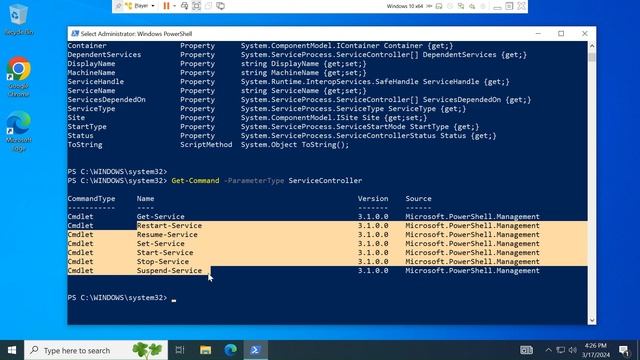Open the VMware Player menu
The width and height of the screenshot is (640, 360).
click(x=140, y=6)
